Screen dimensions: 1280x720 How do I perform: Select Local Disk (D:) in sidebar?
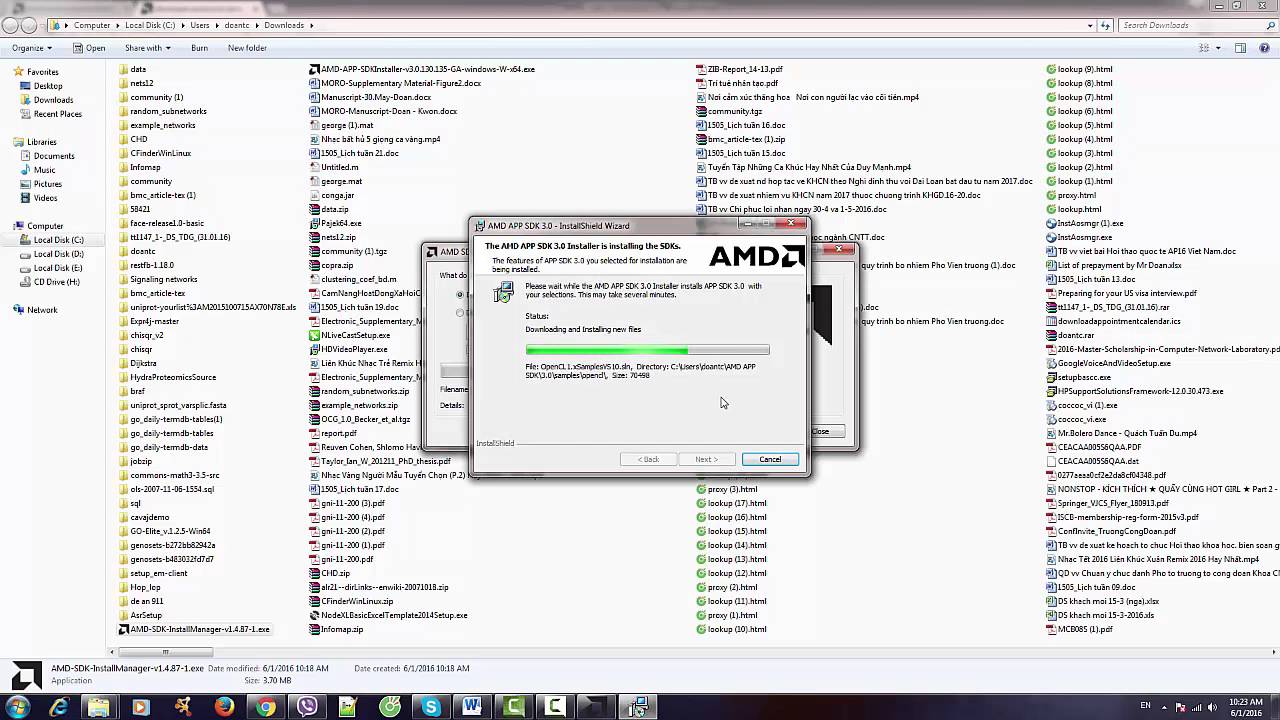[x=58, y=254]
